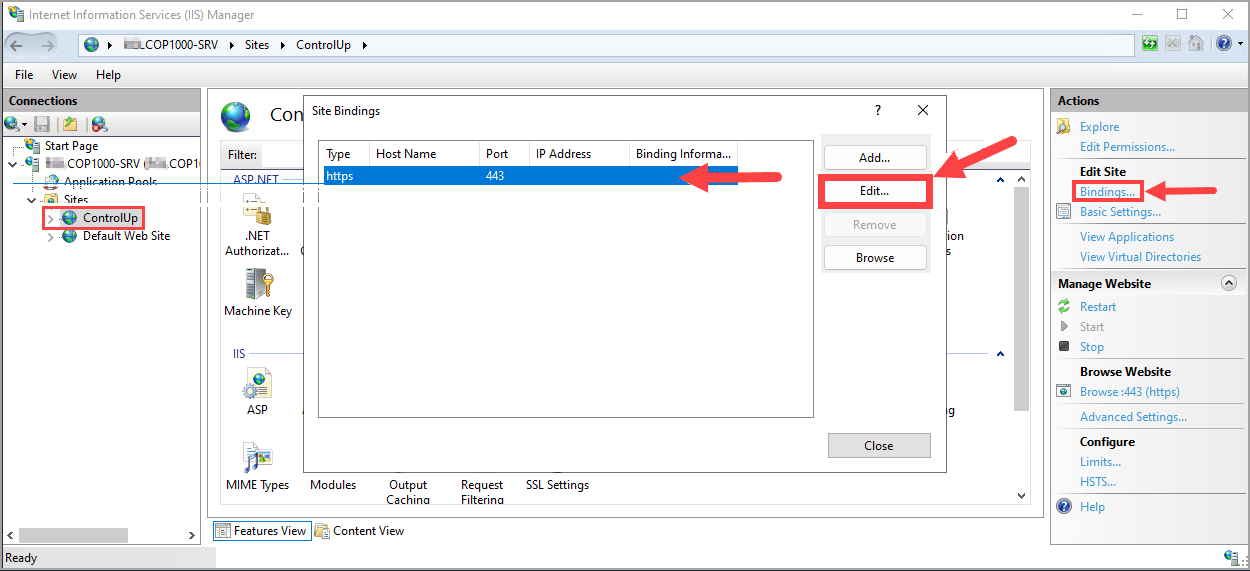Open Edit Permissions... link
This screenshot has width=1250, height=571.
tap(1127, 147)
